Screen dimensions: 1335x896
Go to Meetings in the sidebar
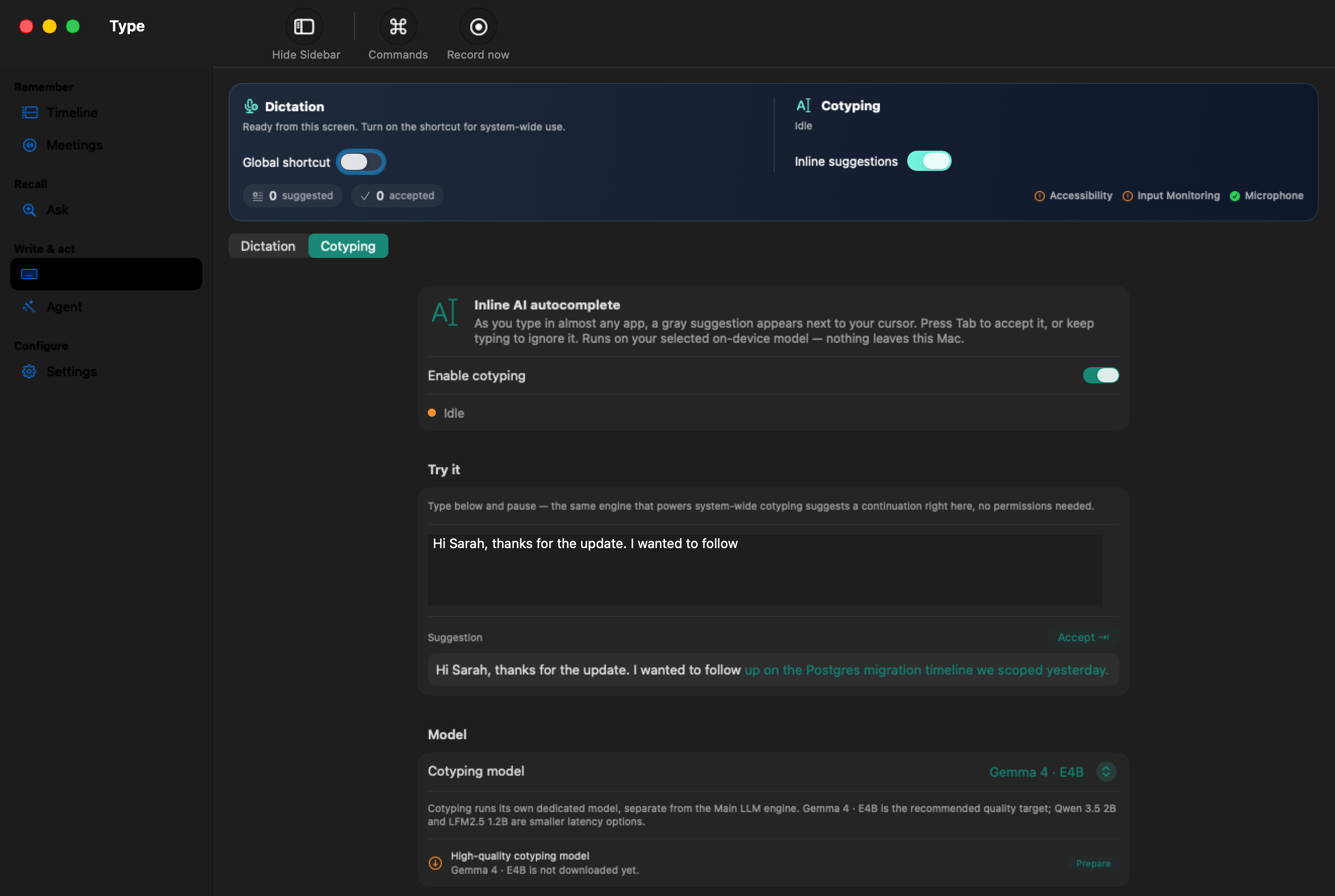pyautogui.click(x=106, y=145)
